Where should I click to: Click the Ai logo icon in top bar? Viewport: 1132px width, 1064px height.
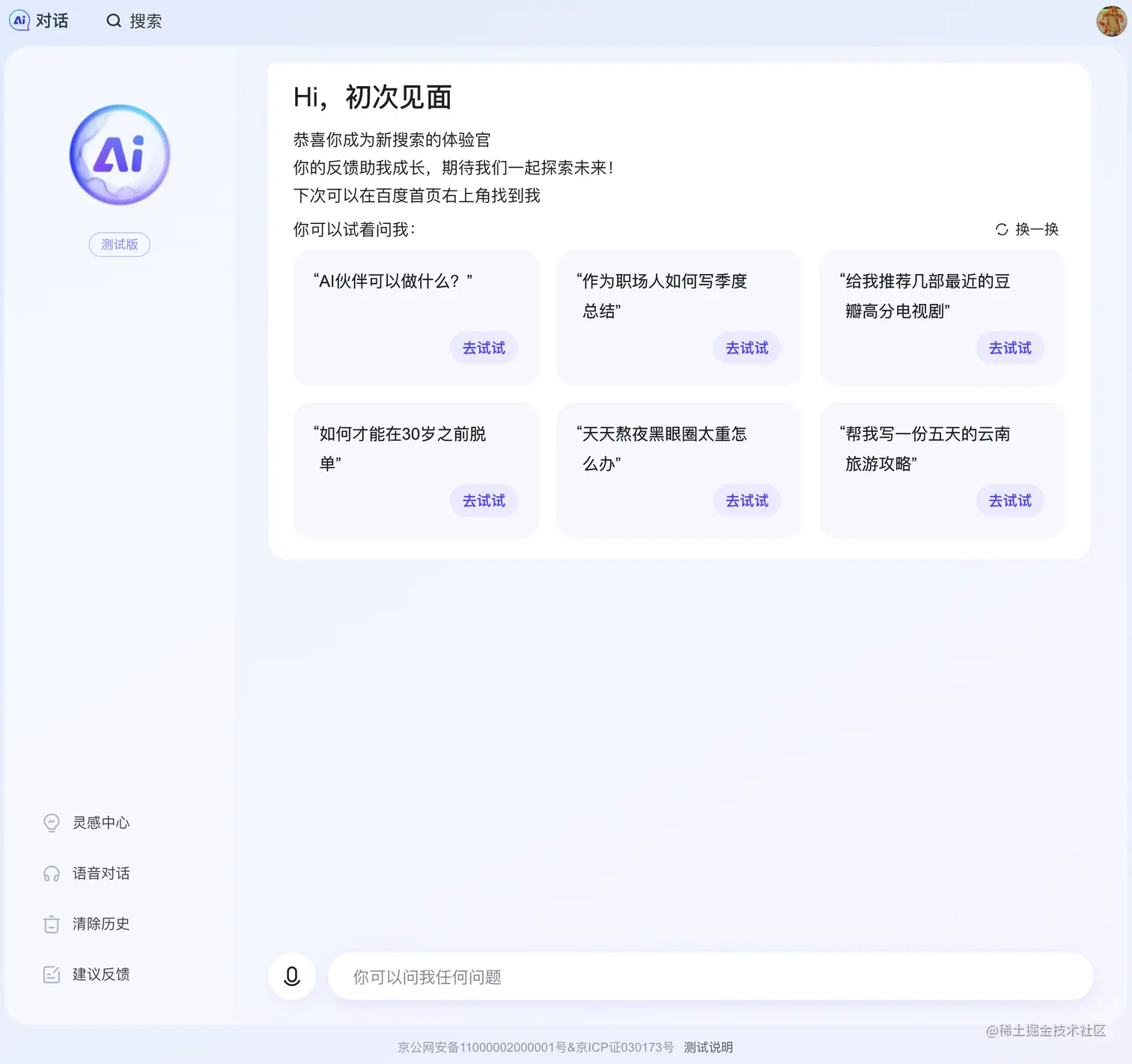click(x=19, y=20)
